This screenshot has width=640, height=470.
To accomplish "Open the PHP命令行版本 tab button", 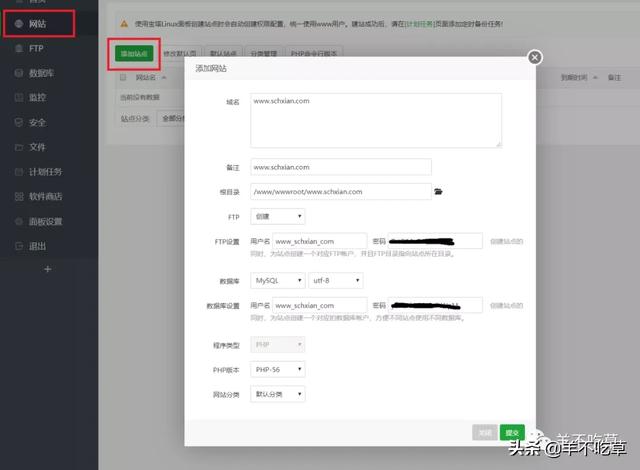I will [314, 53].
